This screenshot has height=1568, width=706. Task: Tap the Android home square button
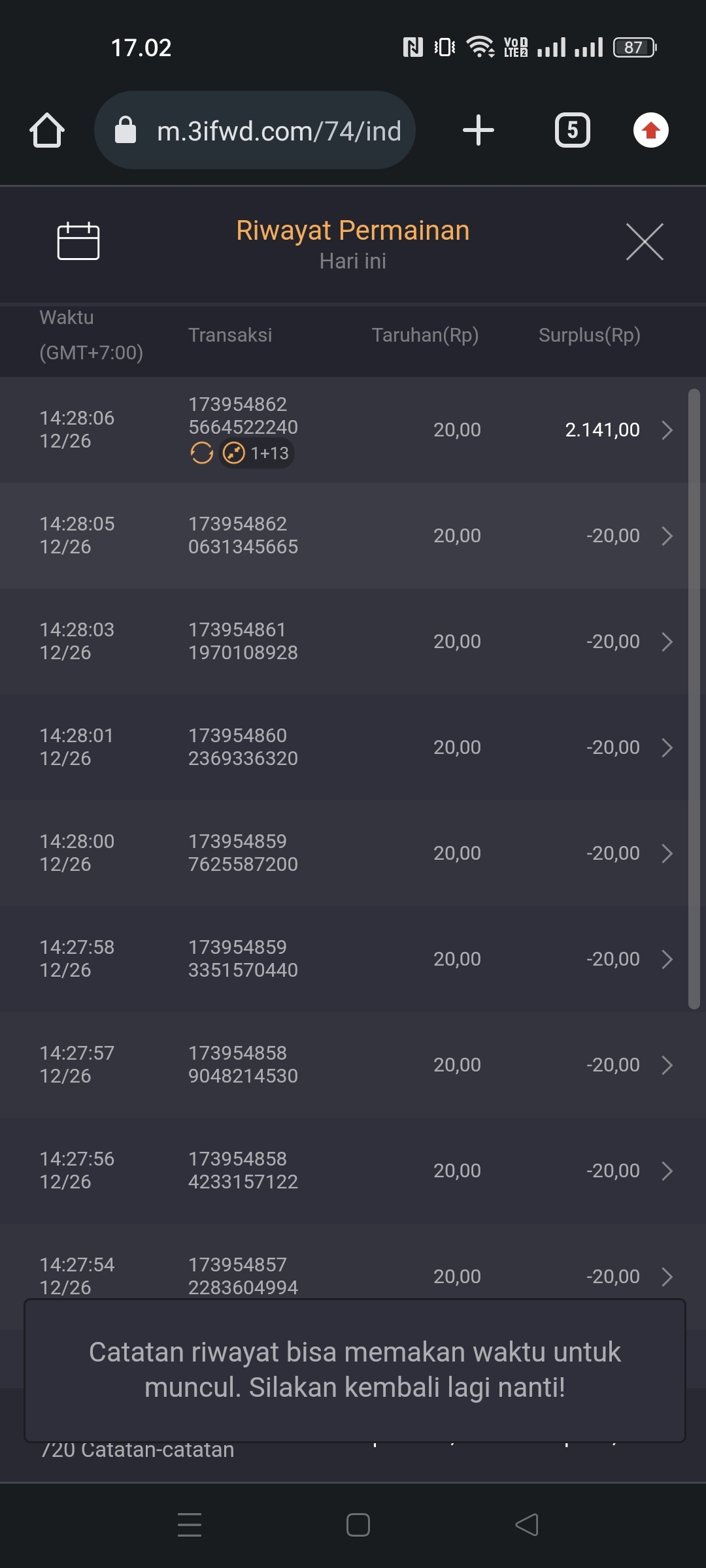pyautogui.click(x=358, y=1525)
